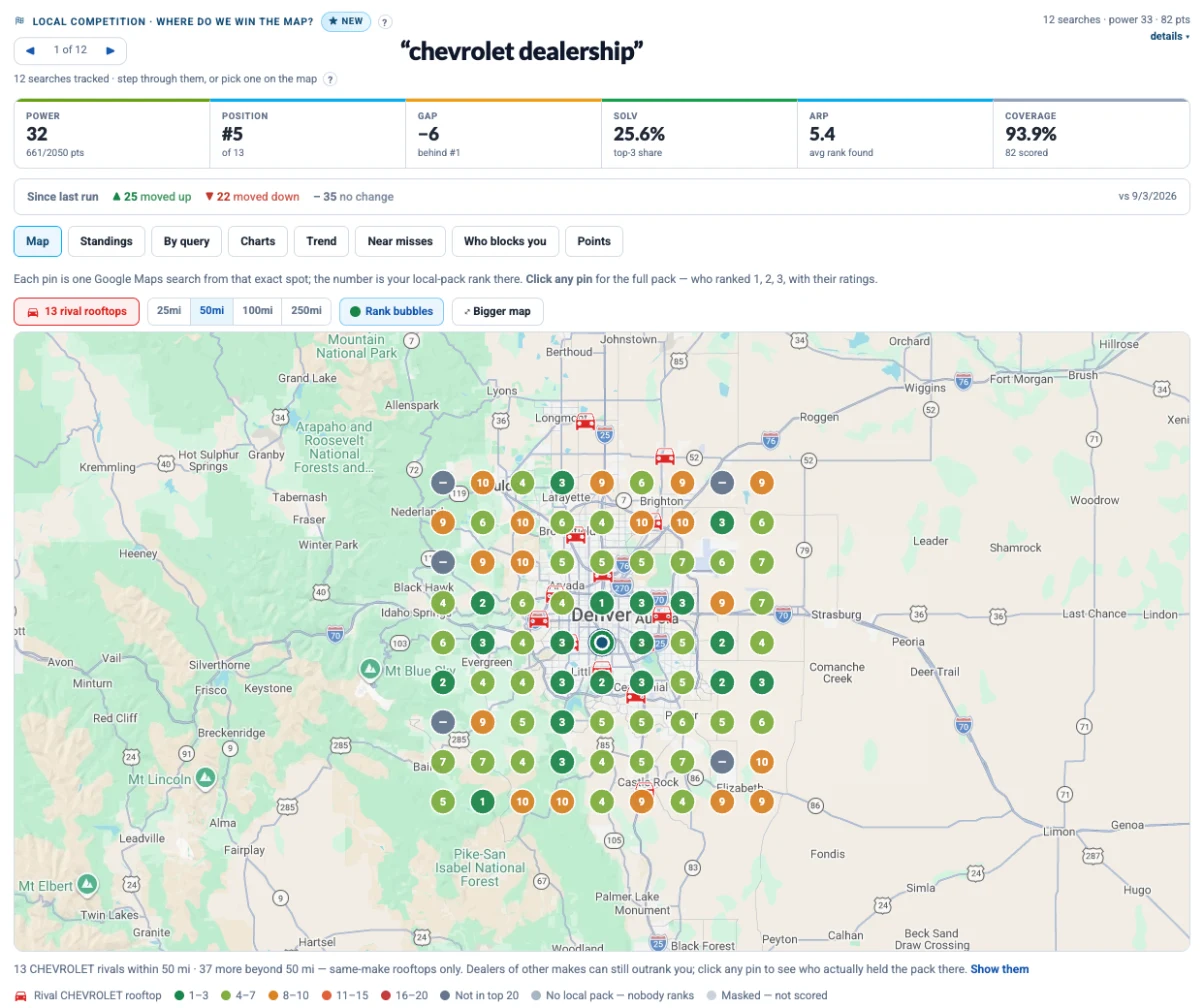Screen dimensions: 1204x1008
Task: Click the rival car icon near Longmont
Action: (x=586, y=422)
